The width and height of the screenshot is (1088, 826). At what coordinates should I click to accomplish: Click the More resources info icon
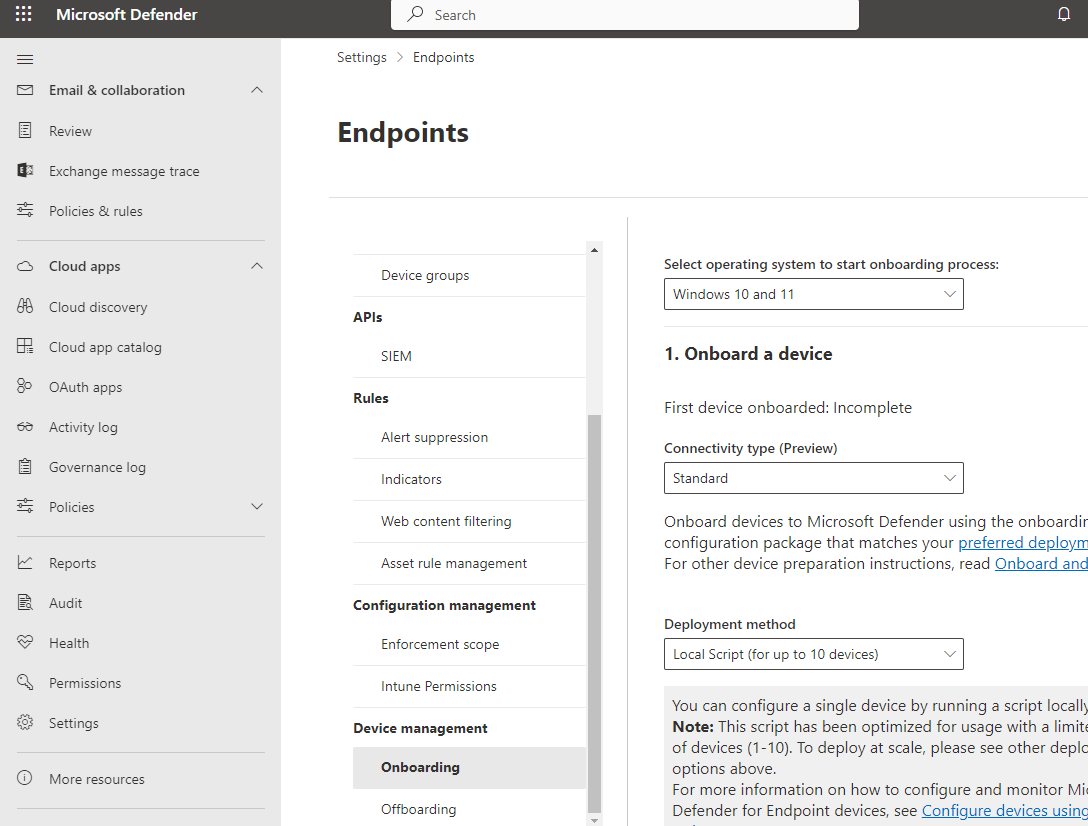25,778
